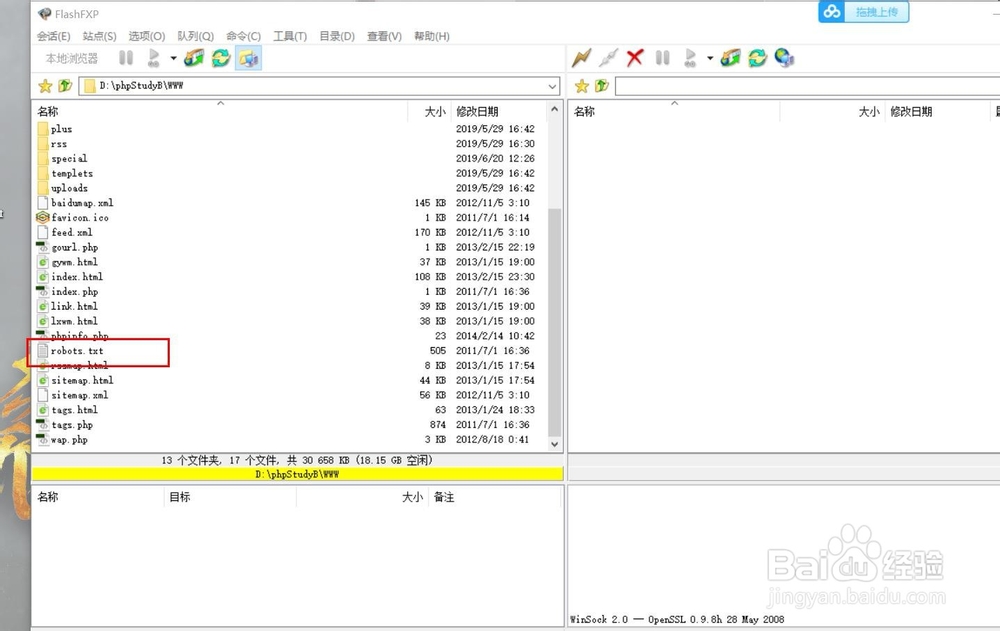Click the local panel view mode icon
This screenshot has width=1000, height=631.
[x=249, y=58]
